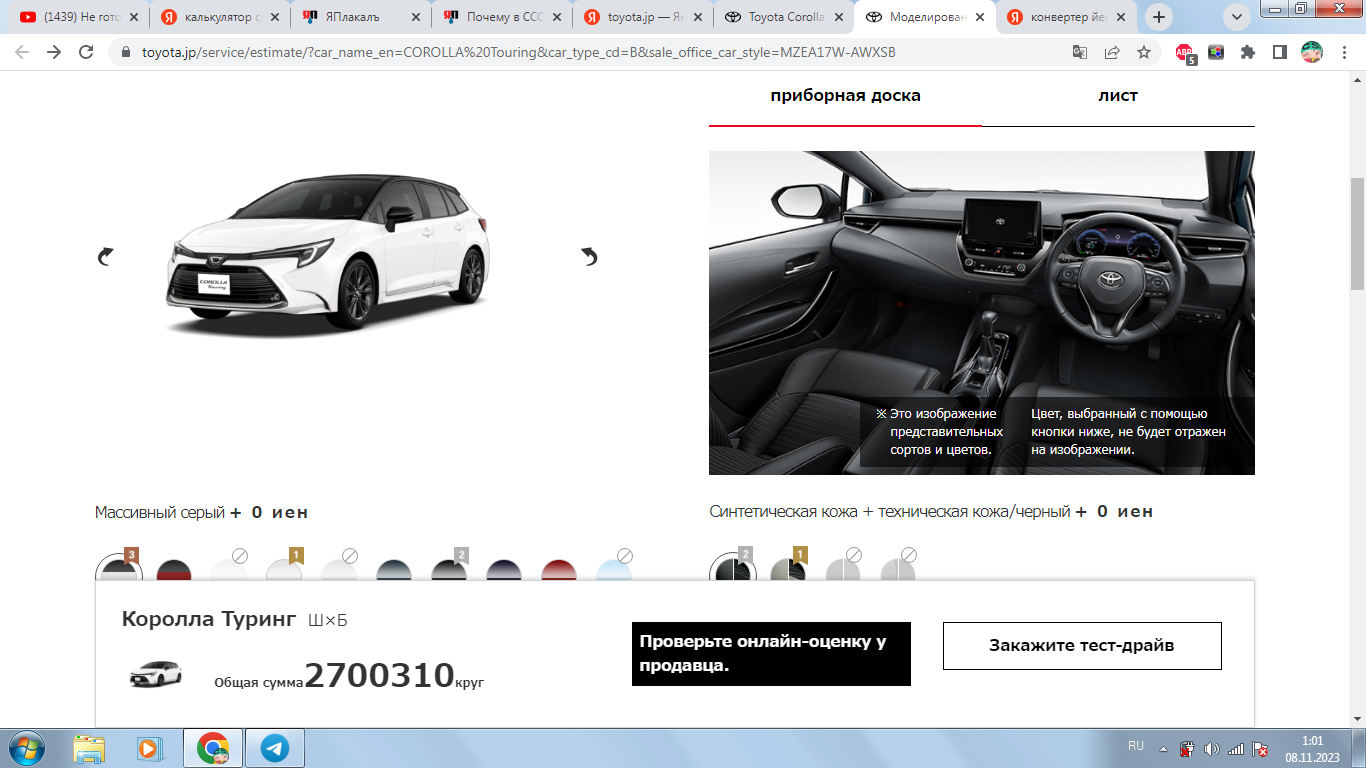This screenshot has width=1366, height=768.
Task: Choose the gray-blue exterior color swatch
Action: (394, 570)
